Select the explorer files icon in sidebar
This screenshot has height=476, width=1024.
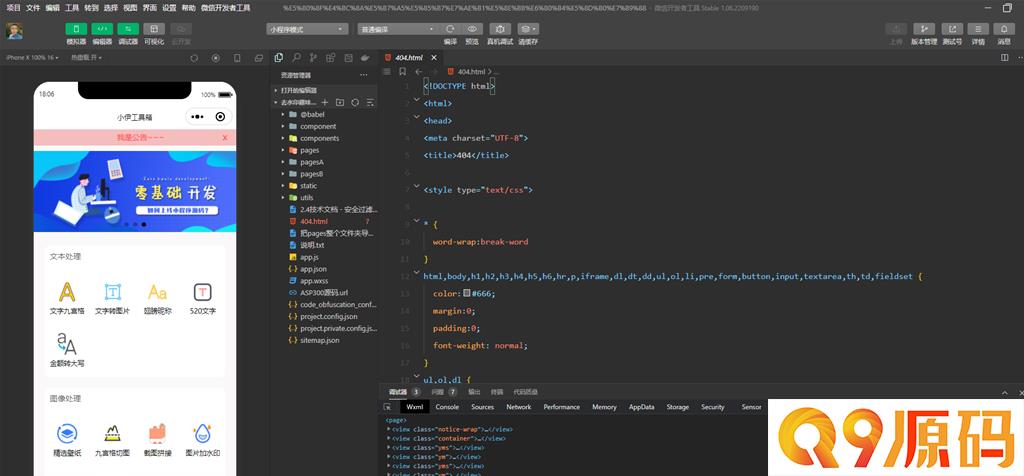(x=279, y=57)
